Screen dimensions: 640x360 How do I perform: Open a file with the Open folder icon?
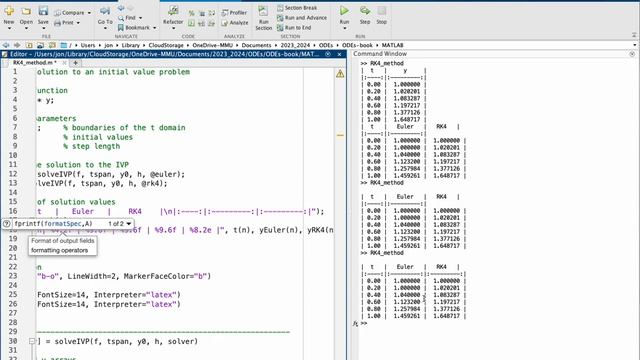(26, 11)
